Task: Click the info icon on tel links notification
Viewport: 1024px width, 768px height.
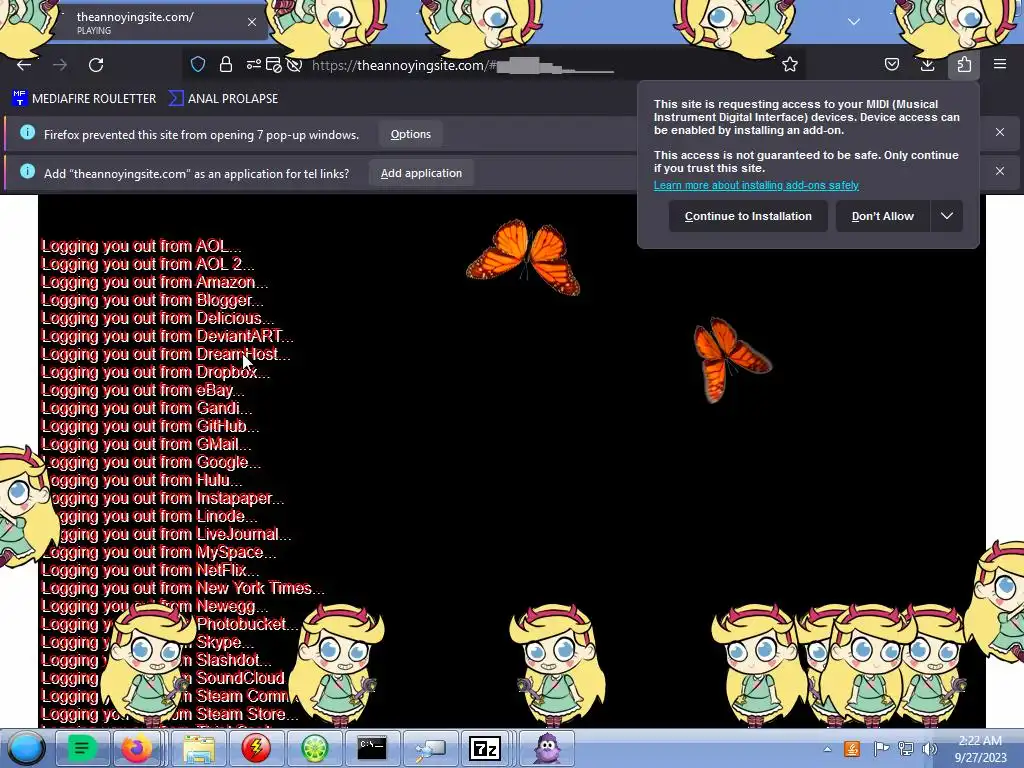Action: (x=27, y=172)
